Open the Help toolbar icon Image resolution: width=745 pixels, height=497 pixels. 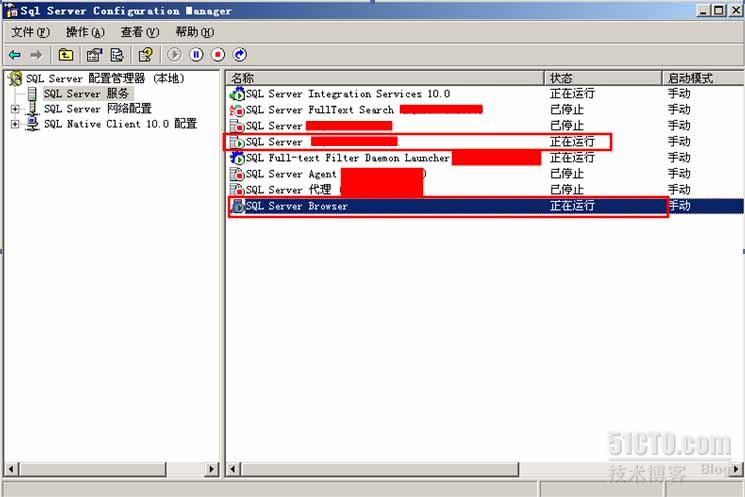click(x=145, y=55)
